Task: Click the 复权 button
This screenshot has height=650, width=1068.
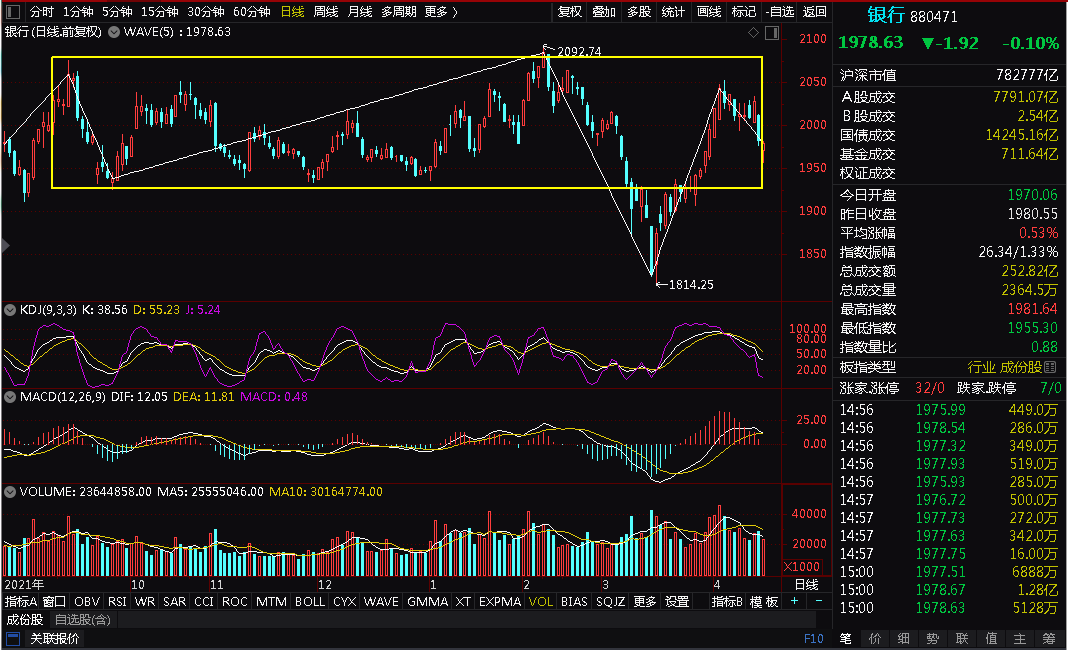Action: (570, 12)
